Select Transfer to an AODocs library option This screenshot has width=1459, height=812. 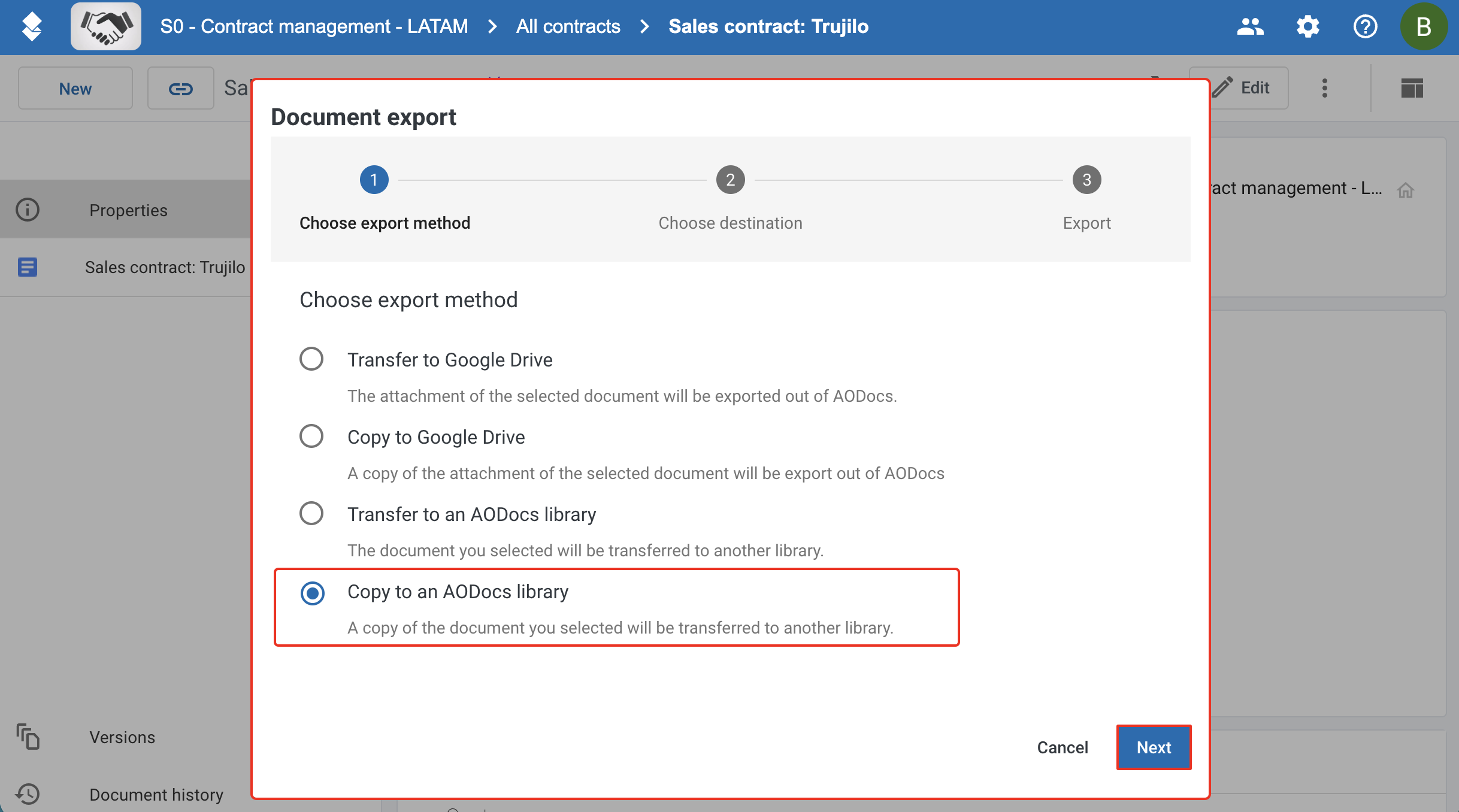[311, 514]
